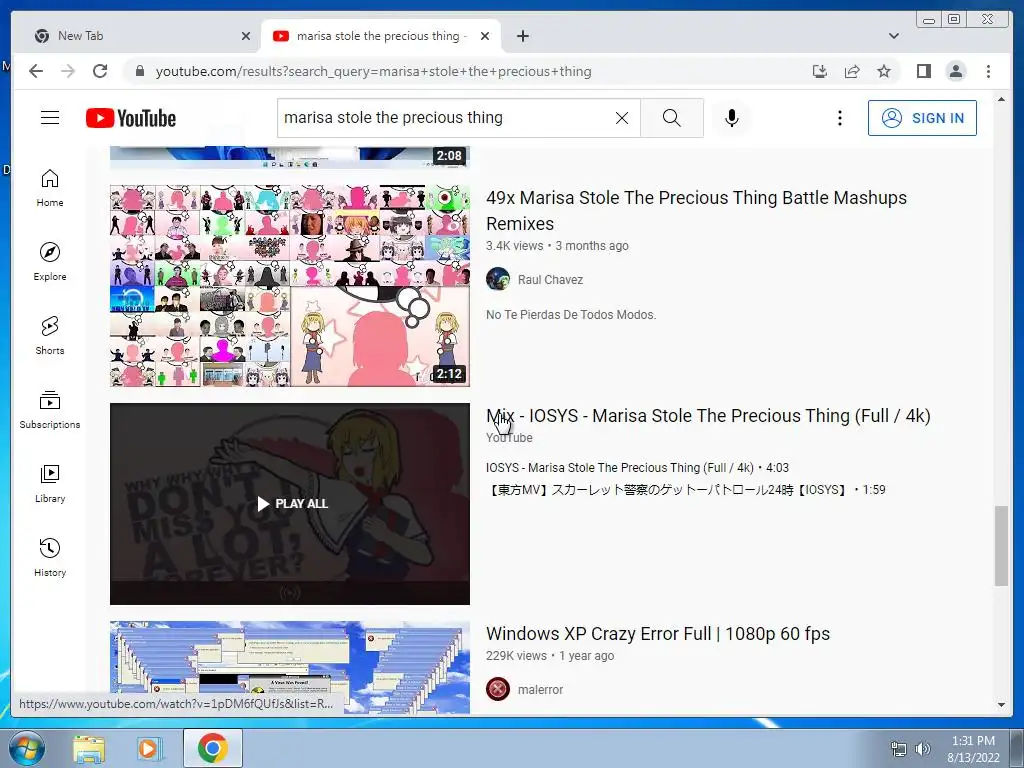Open Windows Explorer from the taskbar
This screenshot has height=768, width=1024.
(89, 748)
